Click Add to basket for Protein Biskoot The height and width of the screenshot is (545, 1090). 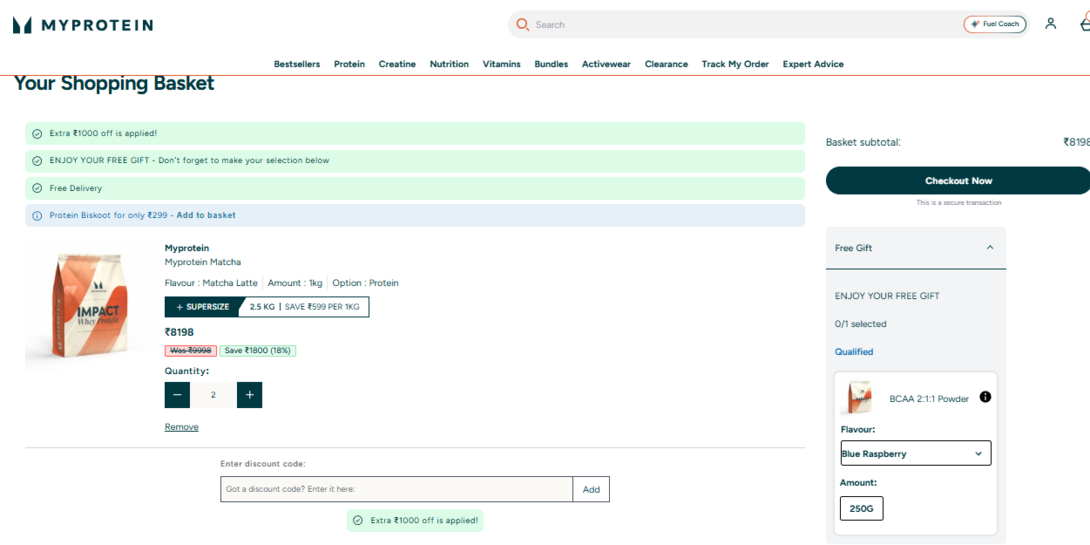click(x=206, y=215)
